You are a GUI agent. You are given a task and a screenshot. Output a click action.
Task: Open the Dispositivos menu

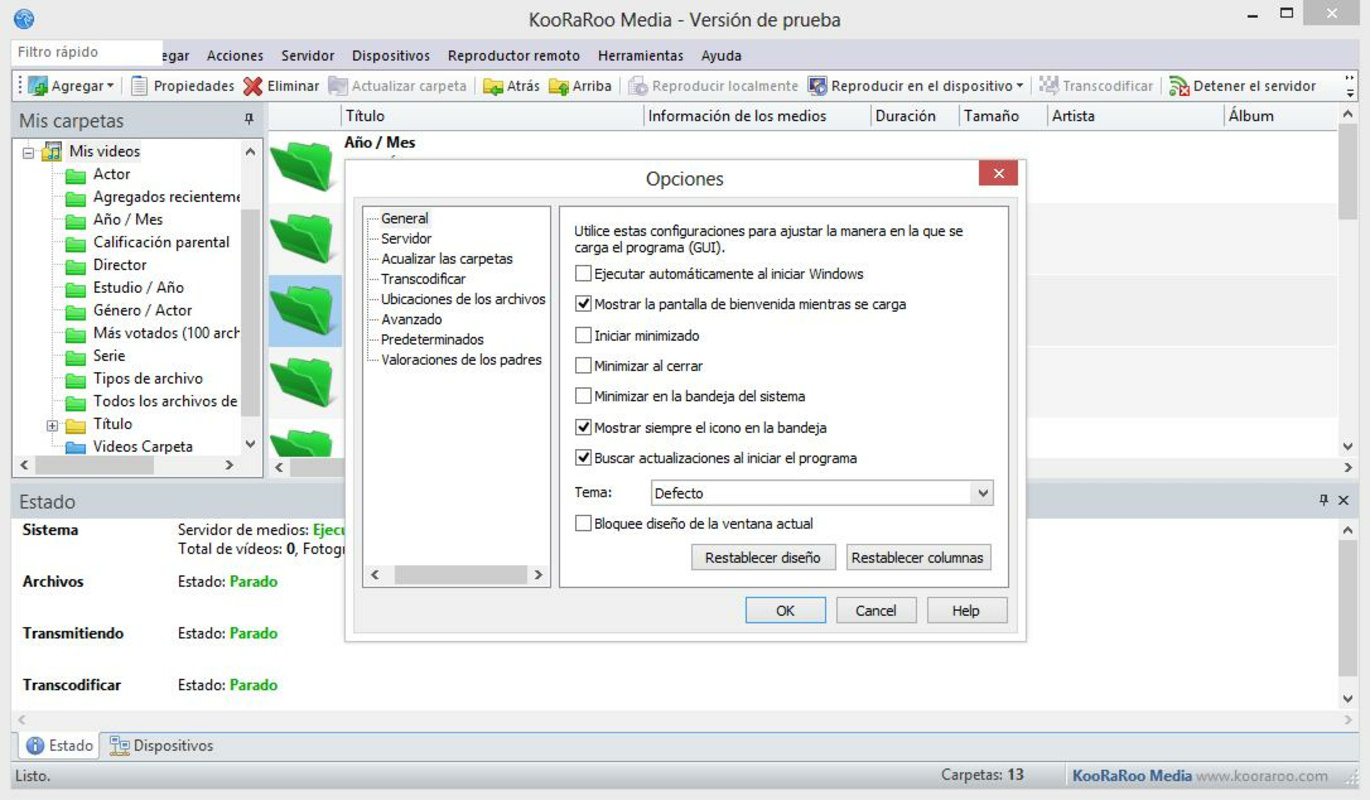[x=391, y=56]
